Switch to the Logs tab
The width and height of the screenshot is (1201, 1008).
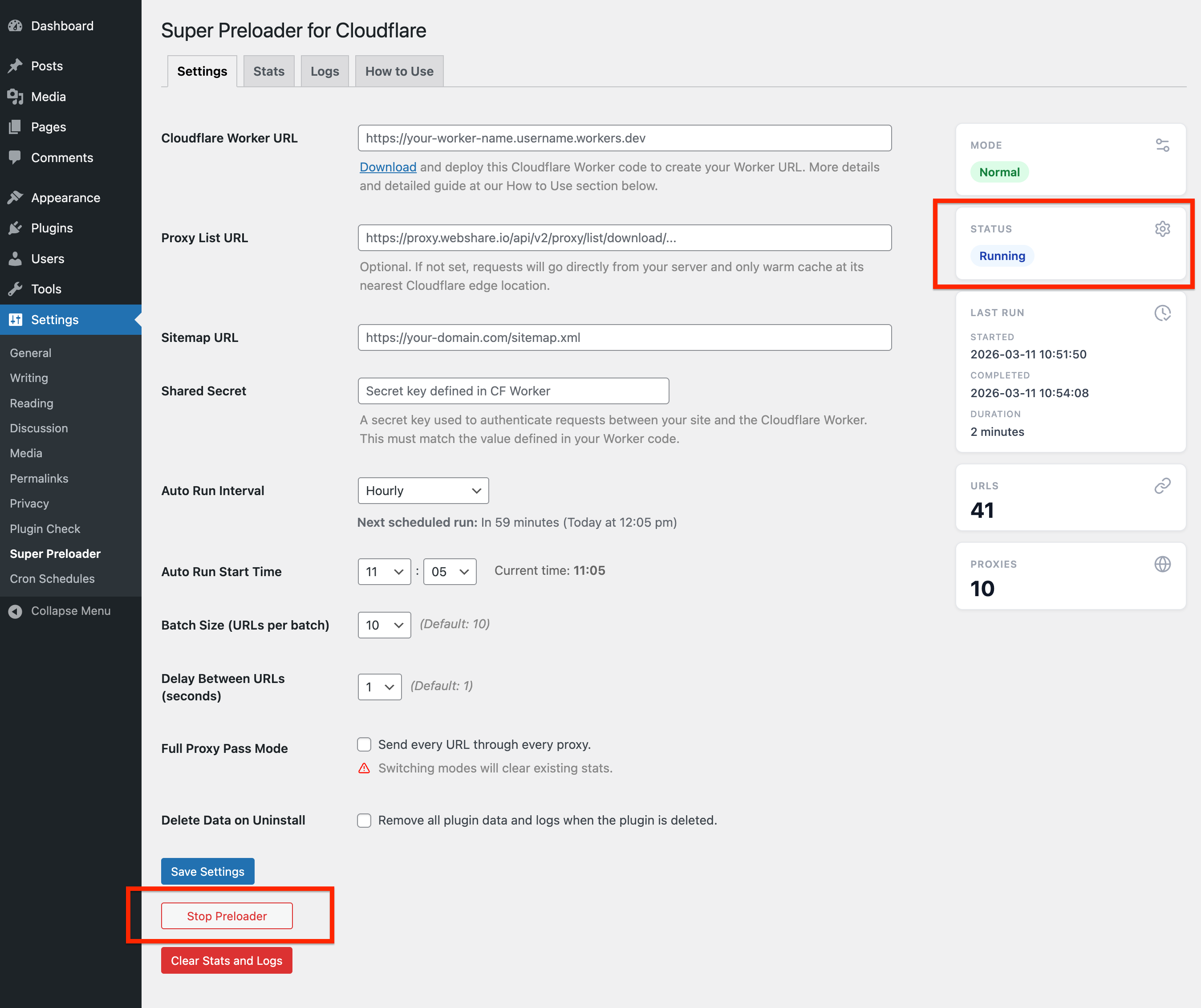pyautogui.click(x=324, y=71)
